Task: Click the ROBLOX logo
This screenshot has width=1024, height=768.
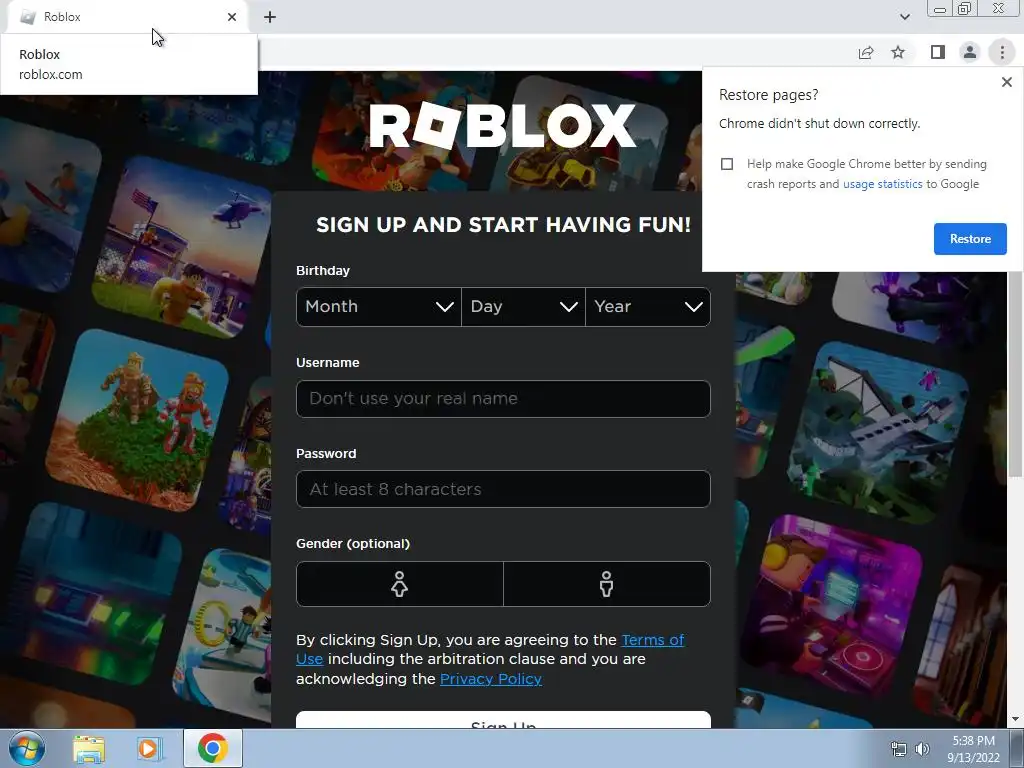Action: (x=503, y=125)
